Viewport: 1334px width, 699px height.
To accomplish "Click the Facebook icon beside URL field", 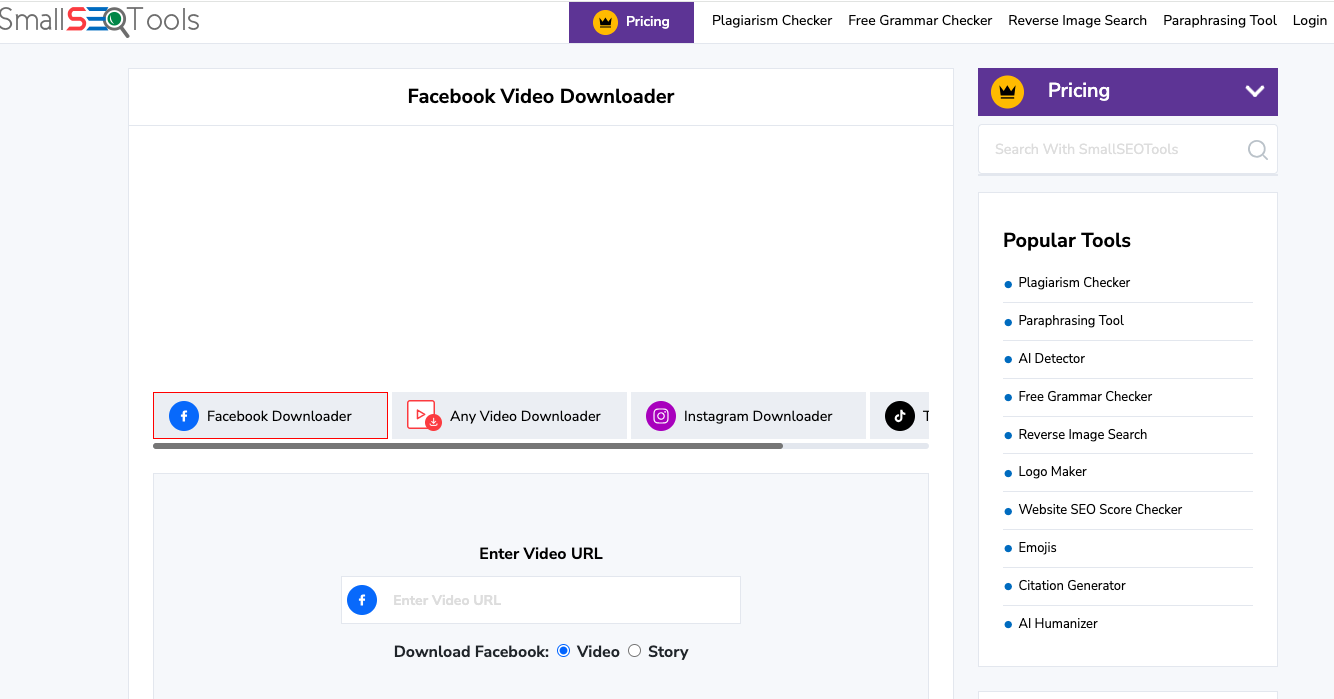I will (x=362, y=600).
